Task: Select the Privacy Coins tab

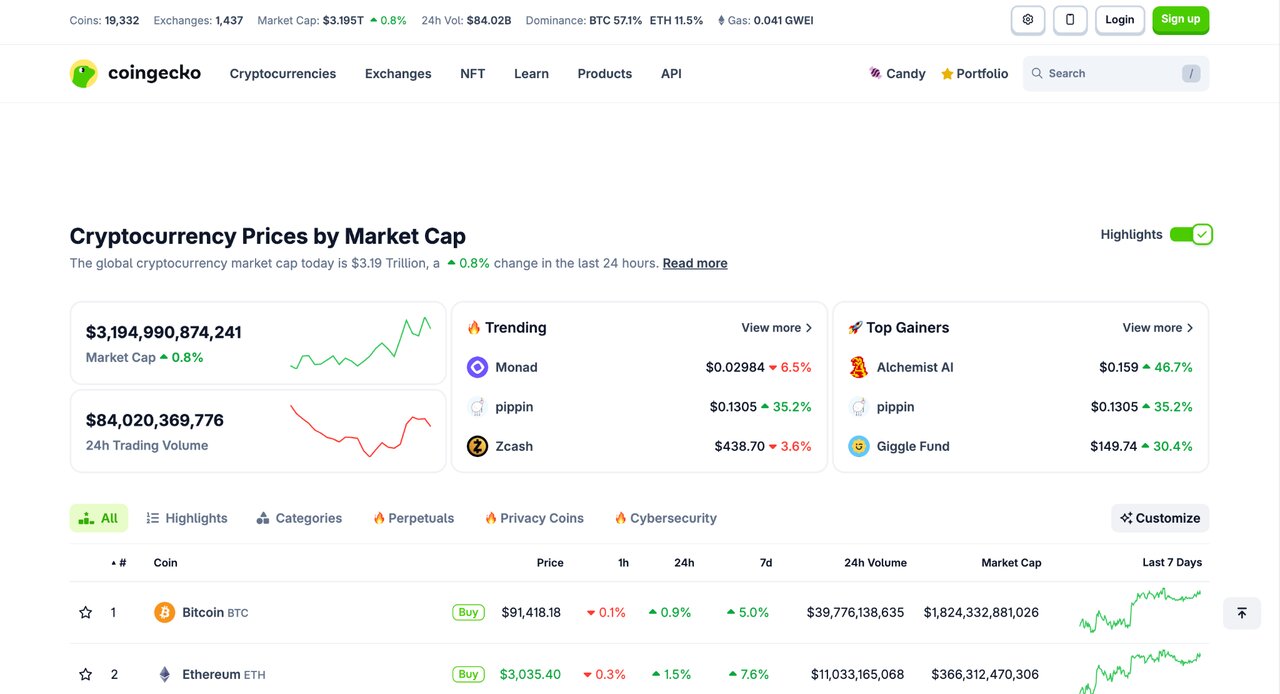Action: coord(534,518)
